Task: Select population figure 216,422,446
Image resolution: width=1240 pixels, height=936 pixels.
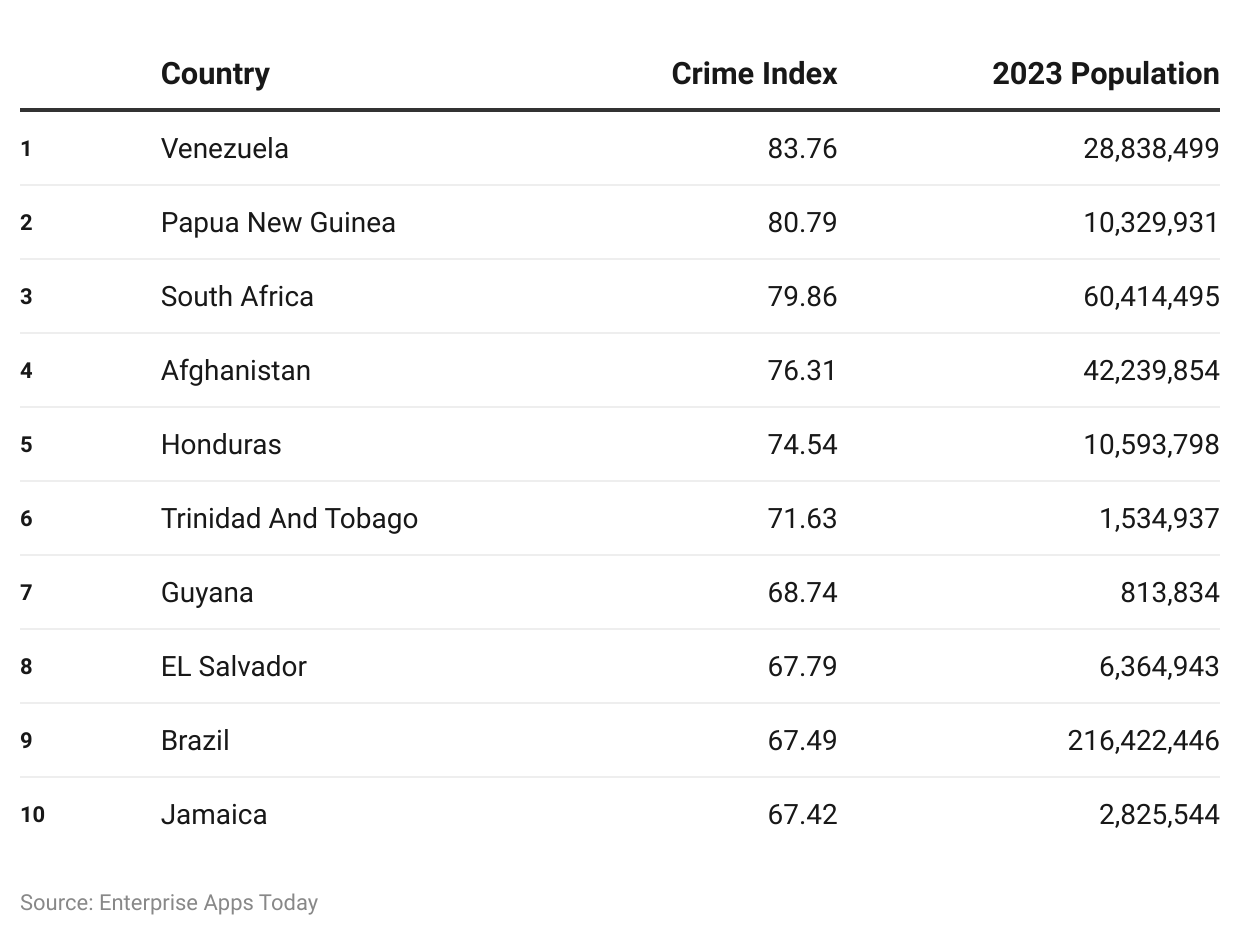Action: [x=1143, y=740]
